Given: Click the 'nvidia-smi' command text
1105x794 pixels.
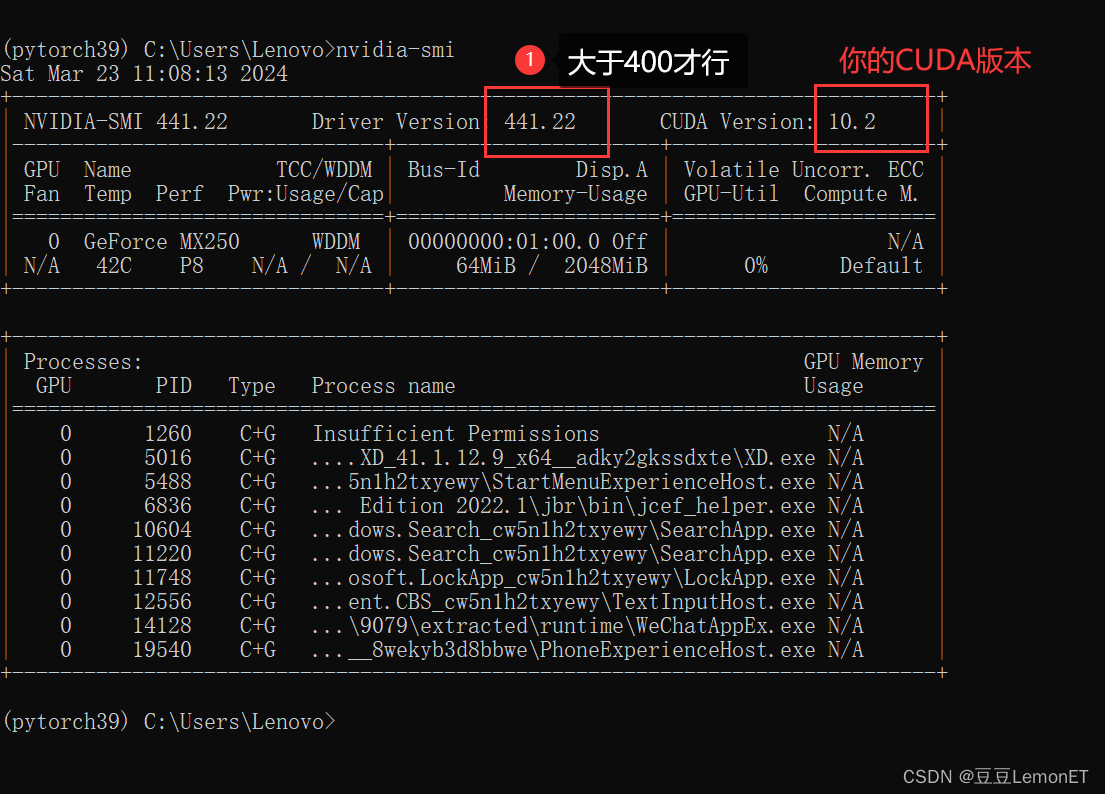Looking at the screenshot, I should point(395,50).
